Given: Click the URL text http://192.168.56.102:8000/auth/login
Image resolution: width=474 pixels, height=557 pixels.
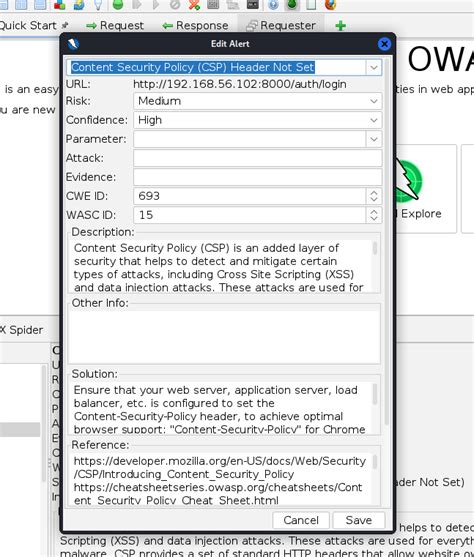Looking at the screenshot, I should pos(240,85).
